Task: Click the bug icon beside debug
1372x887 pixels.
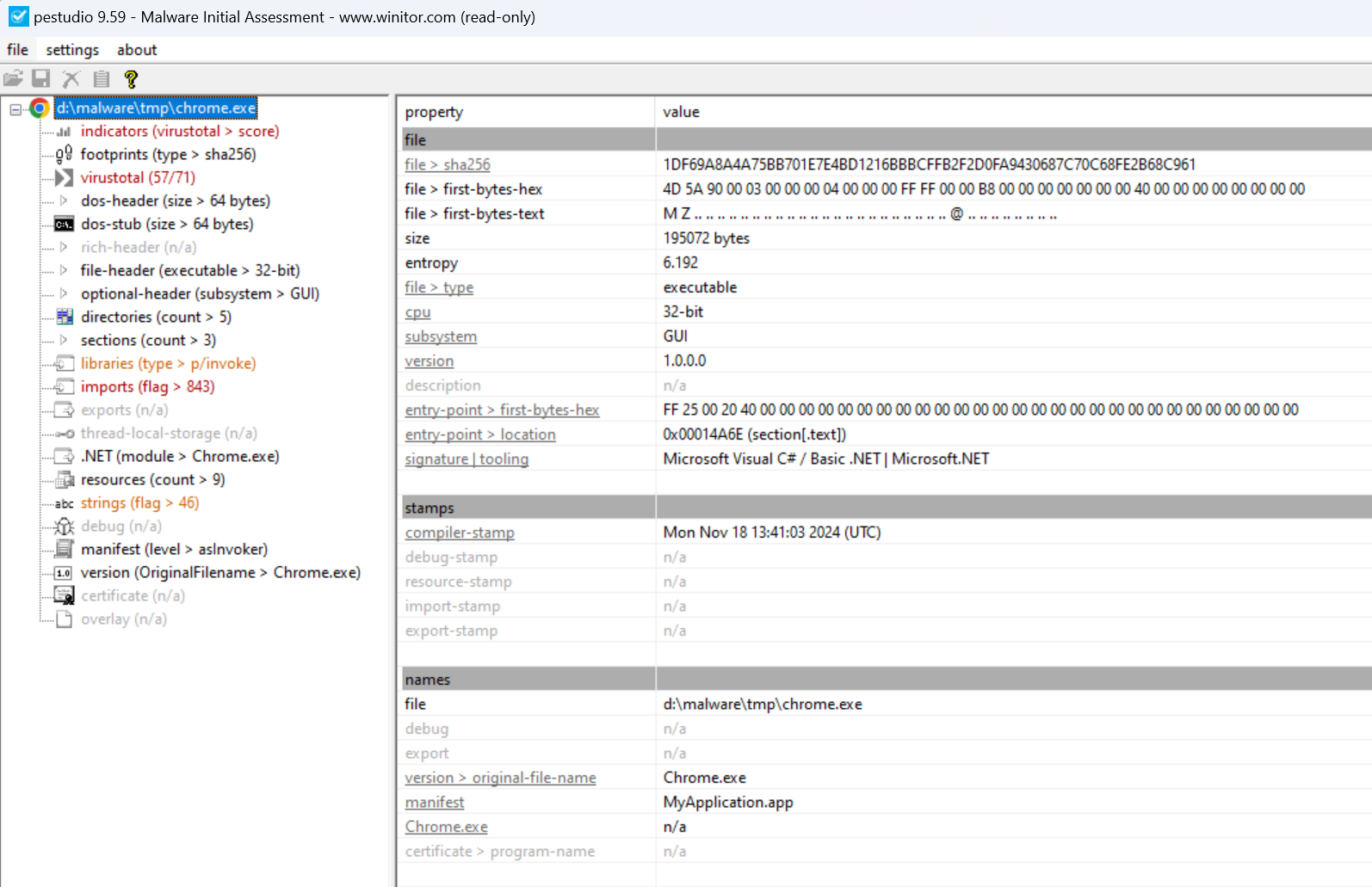Action: pyautogui.click(x=64, y=527)
